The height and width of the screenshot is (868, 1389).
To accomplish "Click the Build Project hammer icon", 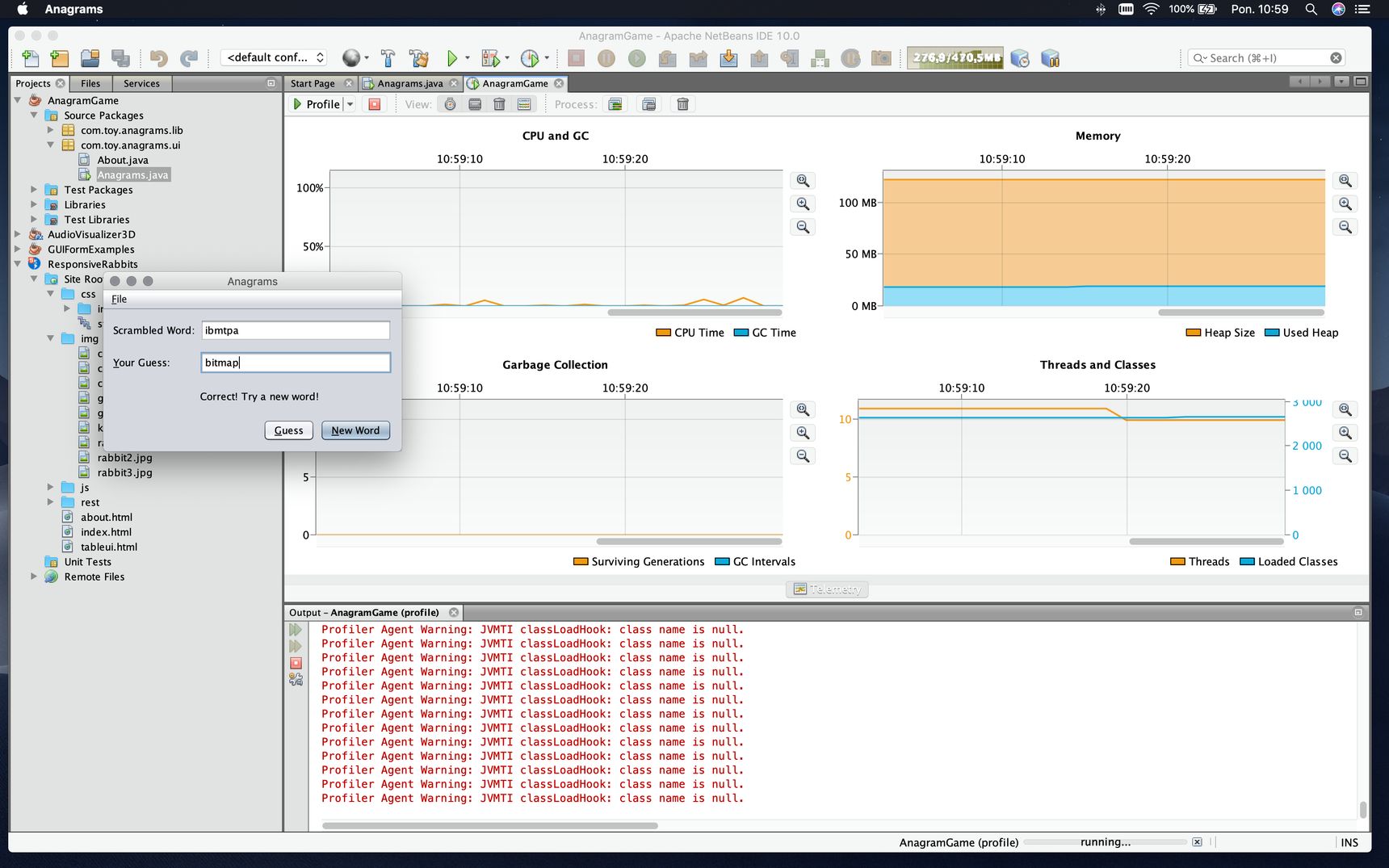I will coord(388,58).
